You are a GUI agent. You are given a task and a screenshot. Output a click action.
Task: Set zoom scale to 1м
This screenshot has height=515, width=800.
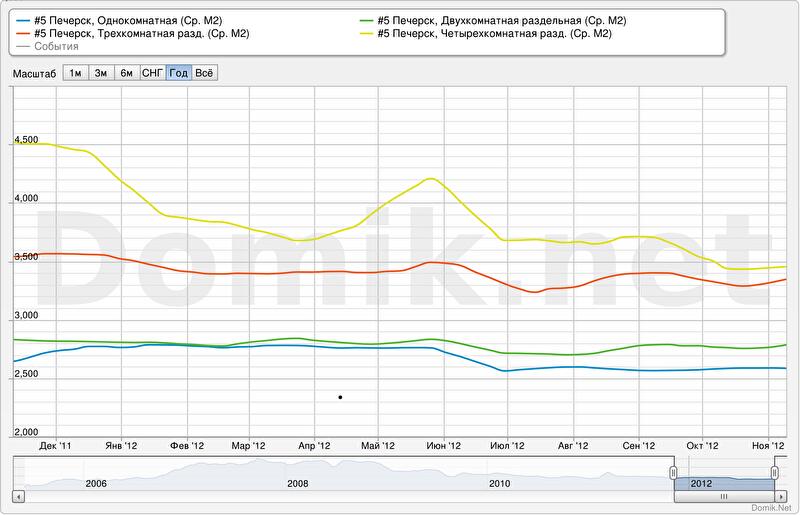76,73
